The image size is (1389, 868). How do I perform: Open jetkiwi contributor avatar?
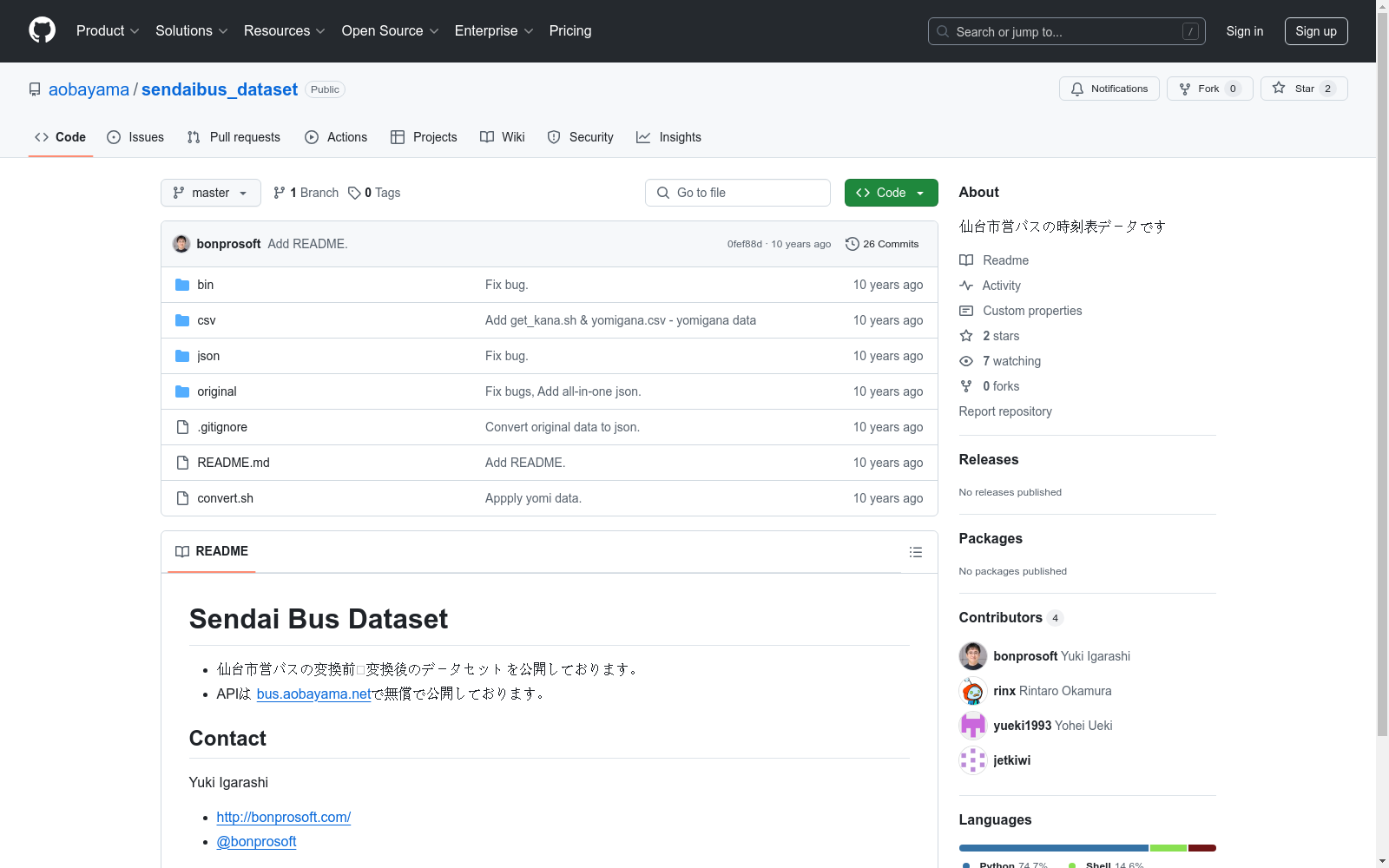(x=972, y=760)
